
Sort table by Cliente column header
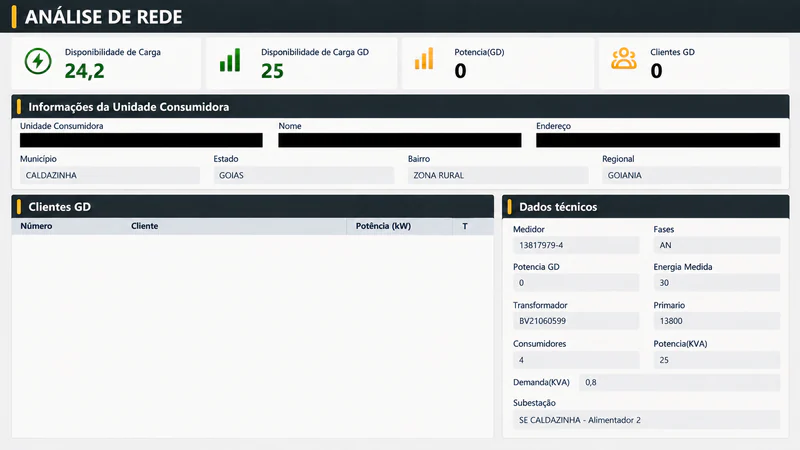(144, 226)
